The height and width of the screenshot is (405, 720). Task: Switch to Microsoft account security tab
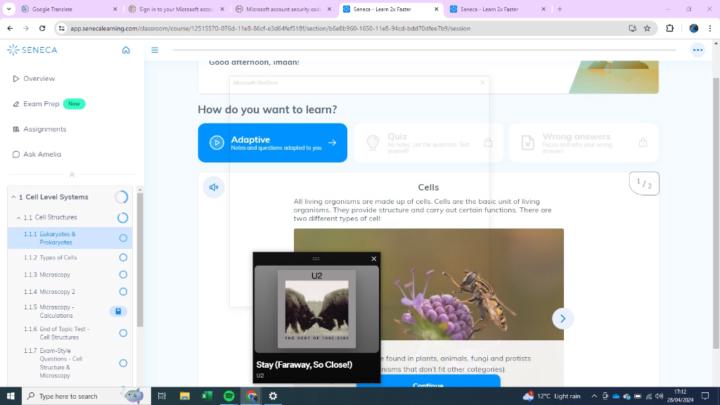click(283, 9)
